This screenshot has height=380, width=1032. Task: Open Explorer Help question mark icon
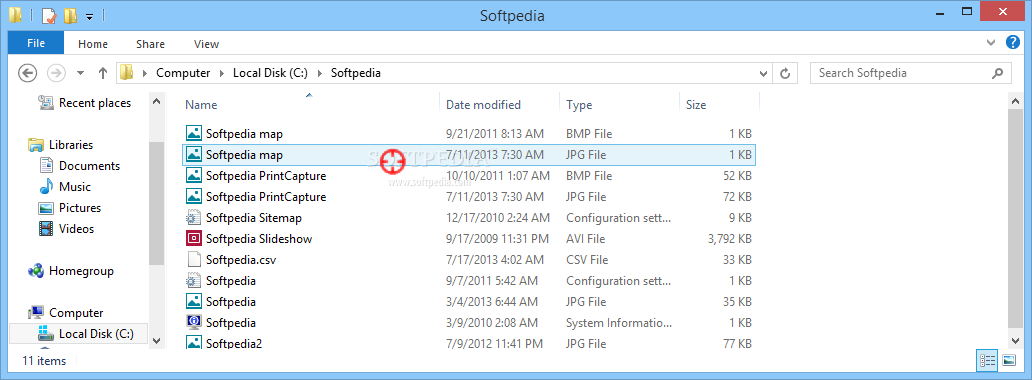pyautogui.click(x=1013, y=43)
